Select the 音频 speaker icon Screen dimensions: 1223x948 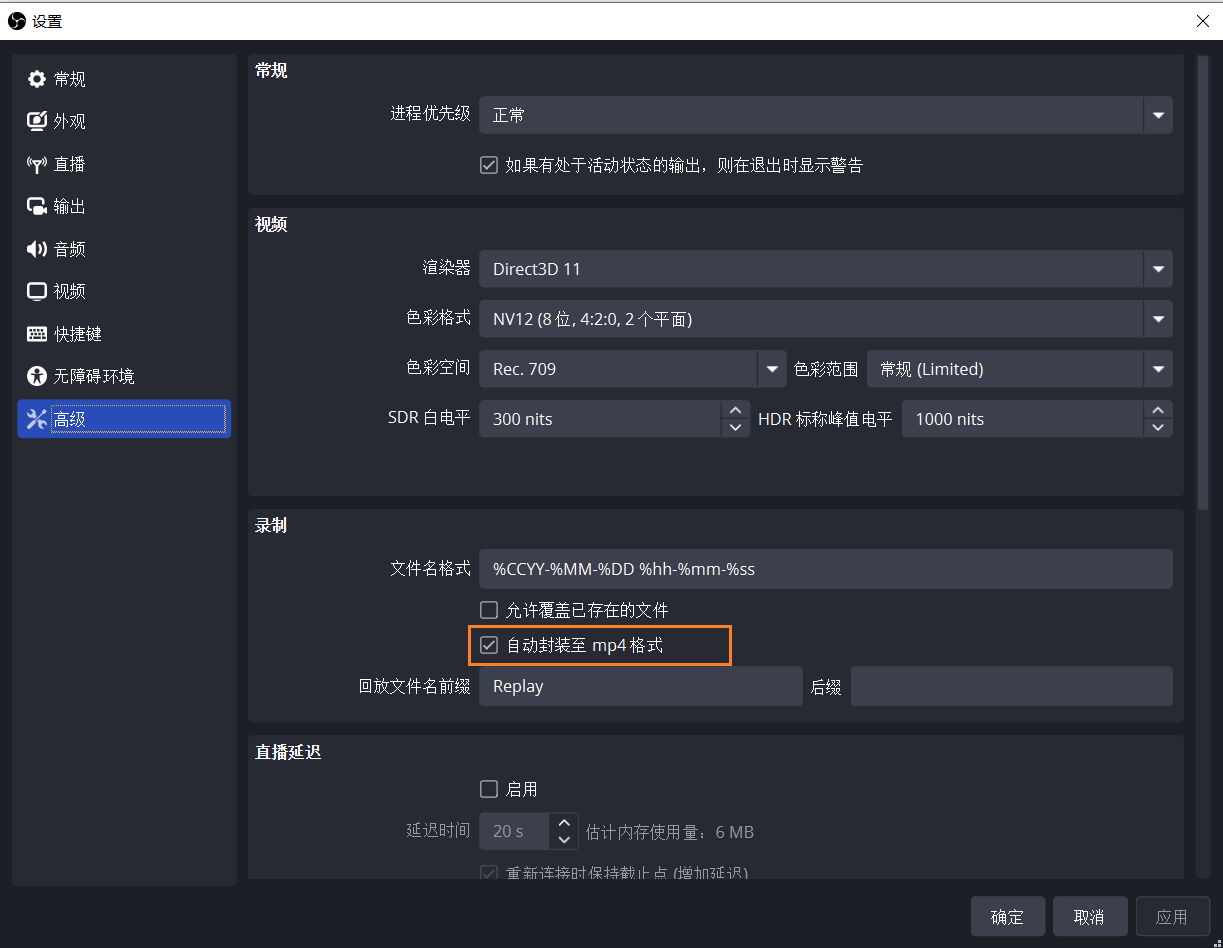click(x=37, y=249)
